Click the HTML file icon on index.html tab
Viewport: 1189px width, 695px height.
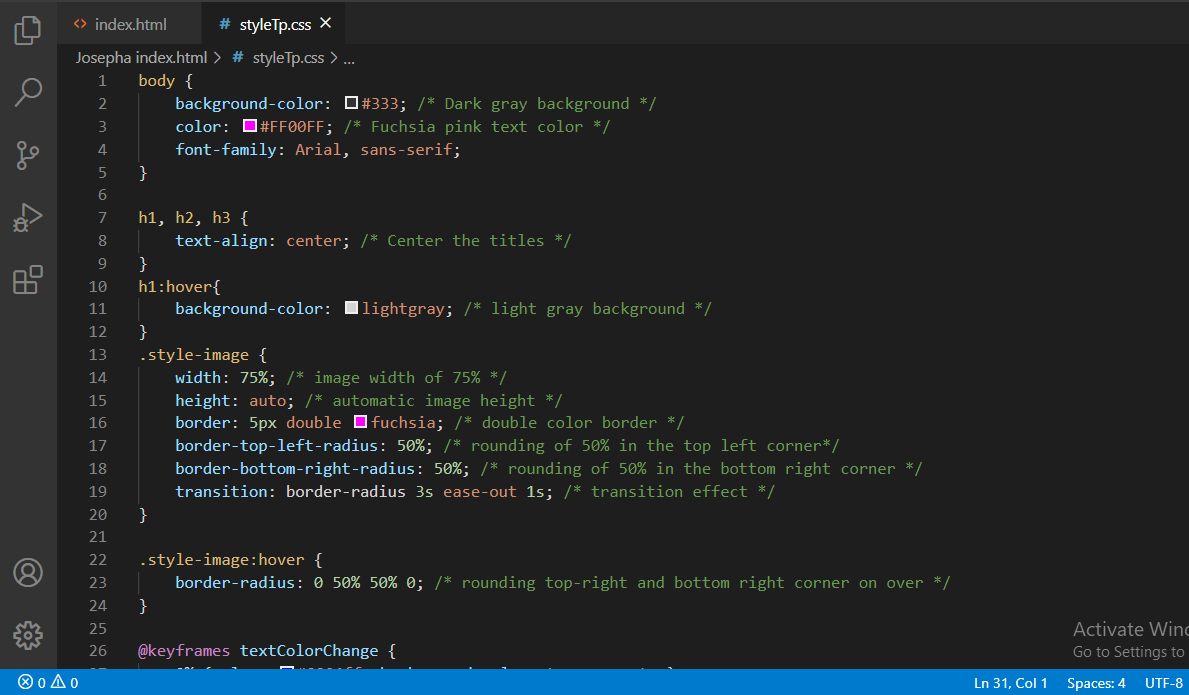pyautogui.click(x=80, y=24)
